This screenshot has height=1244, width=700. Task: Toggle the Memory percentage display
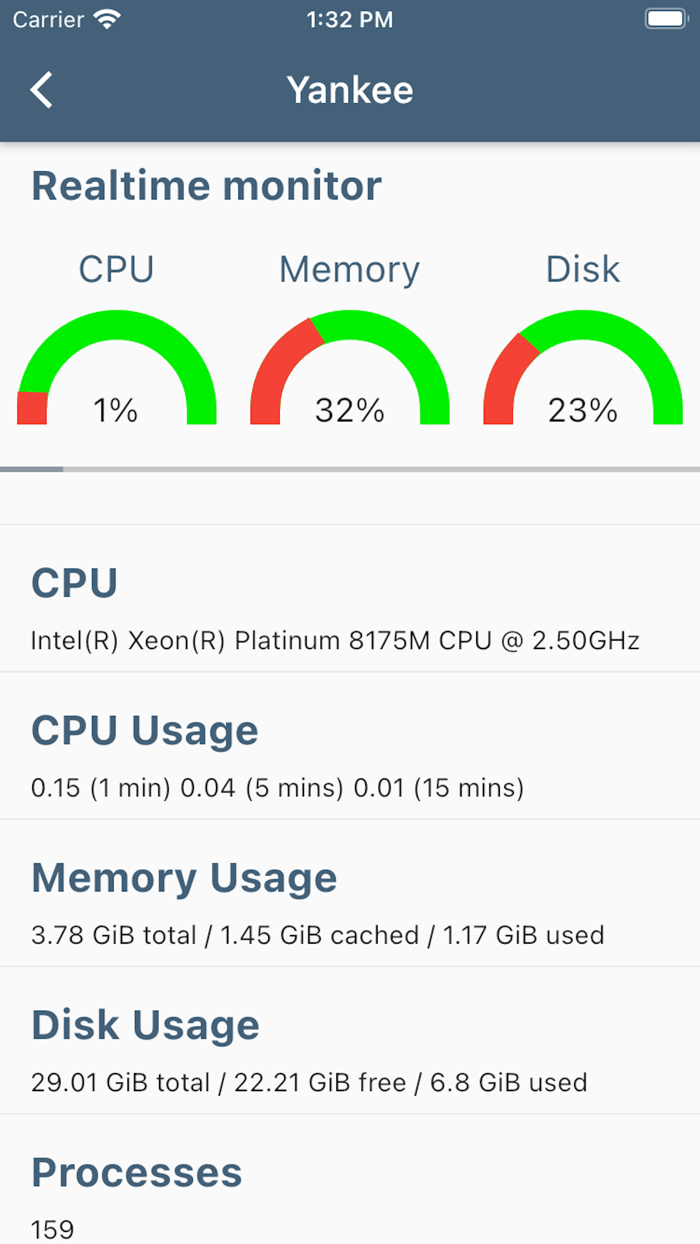[350, 410]
